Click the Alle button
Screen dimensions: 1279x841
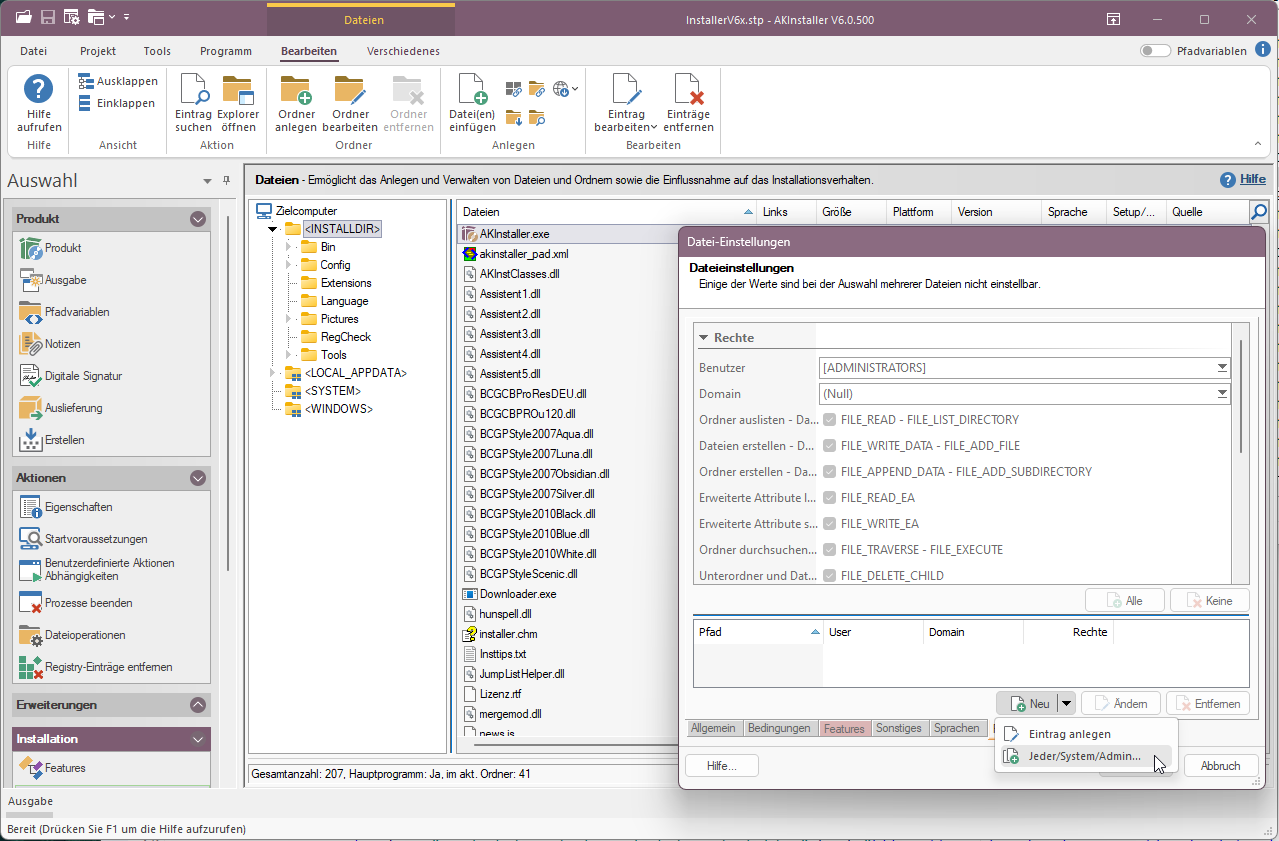pyautogui.click(x=1125, y=601)
